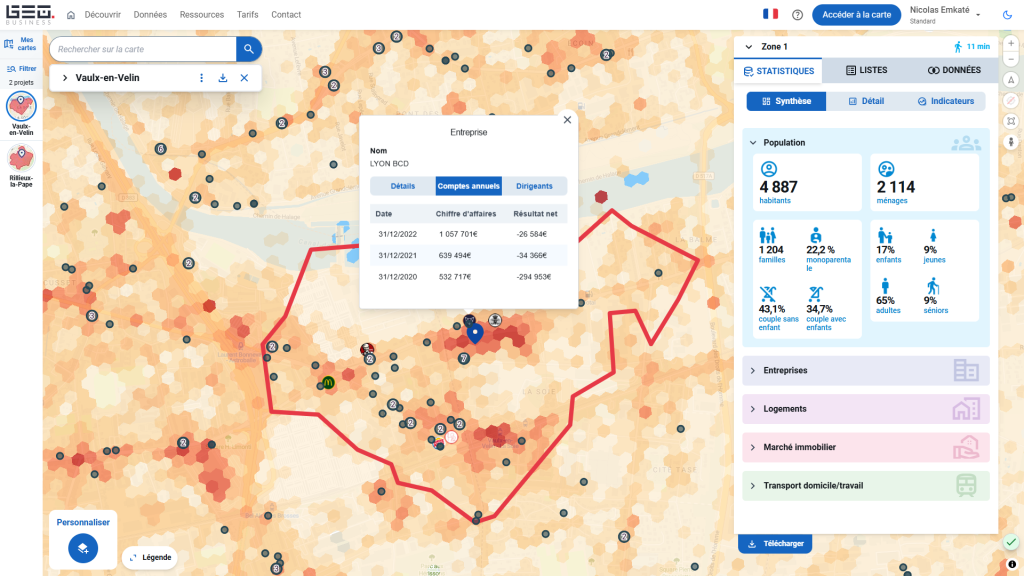1024x576 pixels.
Task: Switch to the Détail view
Action: click(x=866, y=101)
